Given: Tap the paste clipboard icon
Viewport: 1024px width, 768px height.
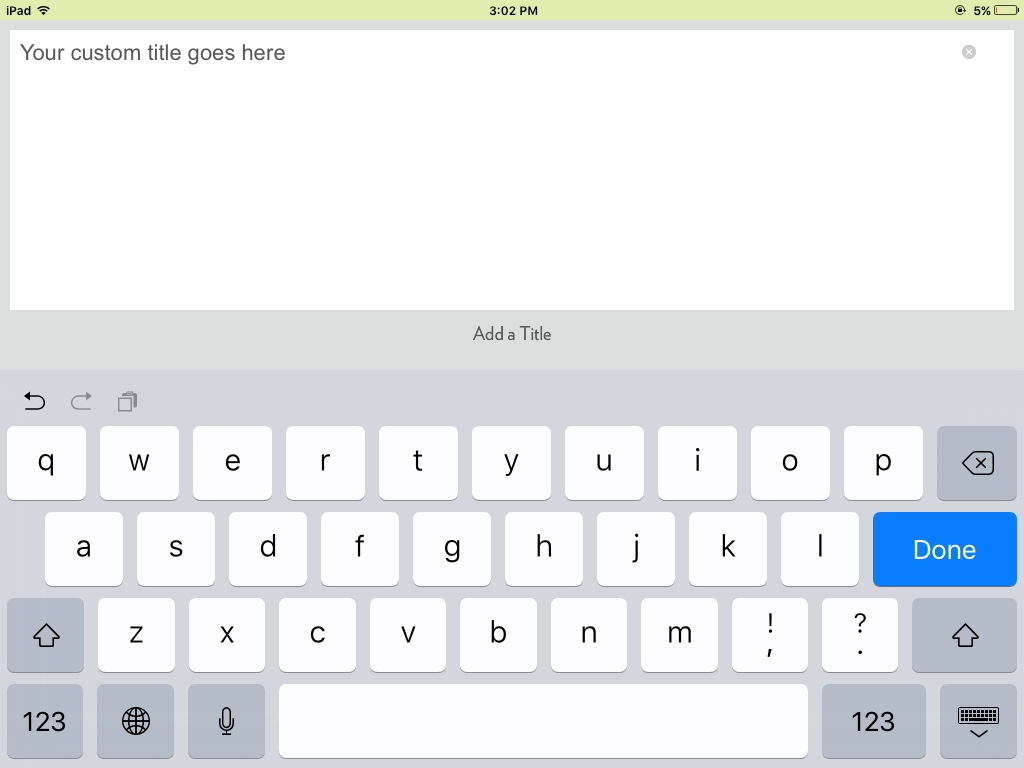Looking at the screenshot, I should 127,402.
